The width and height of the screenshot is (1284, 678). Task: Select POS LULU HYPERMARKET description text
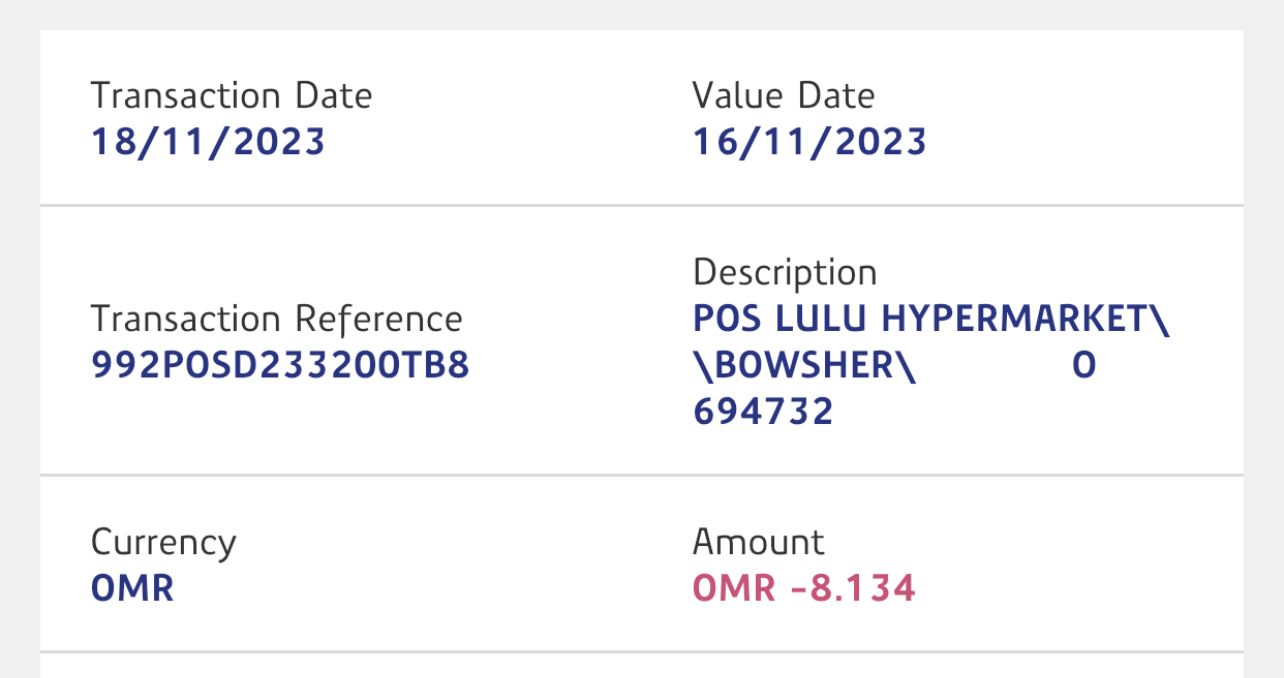coord(930,319)
